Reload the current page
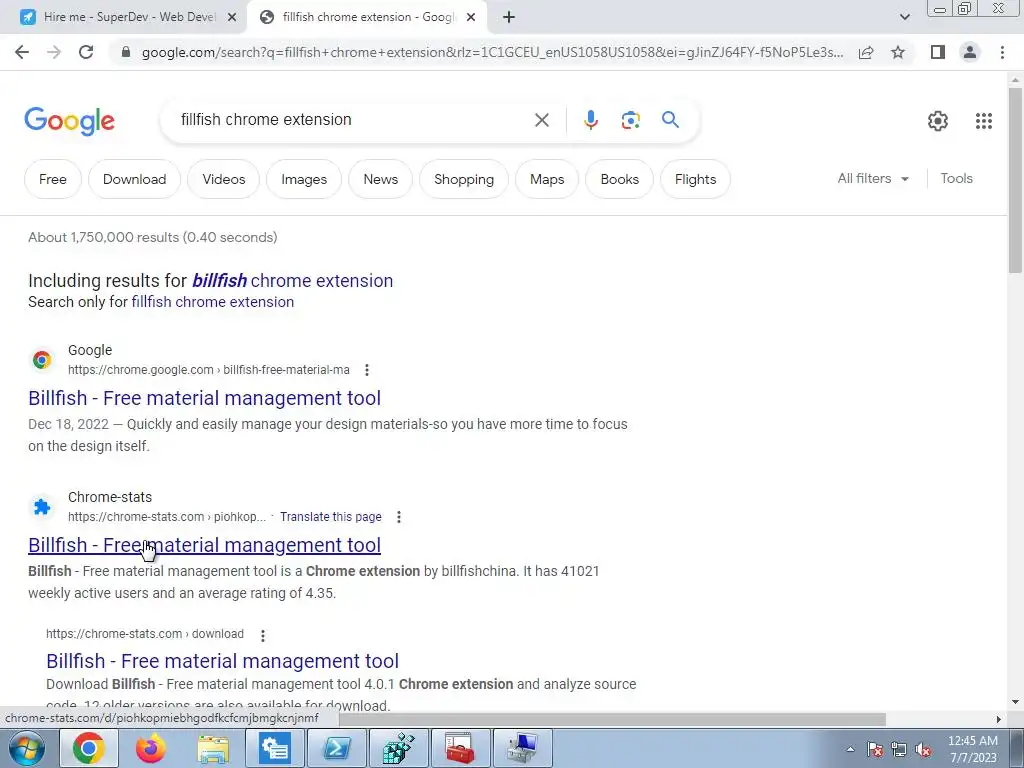1024x768 pixels. (86, 52)
